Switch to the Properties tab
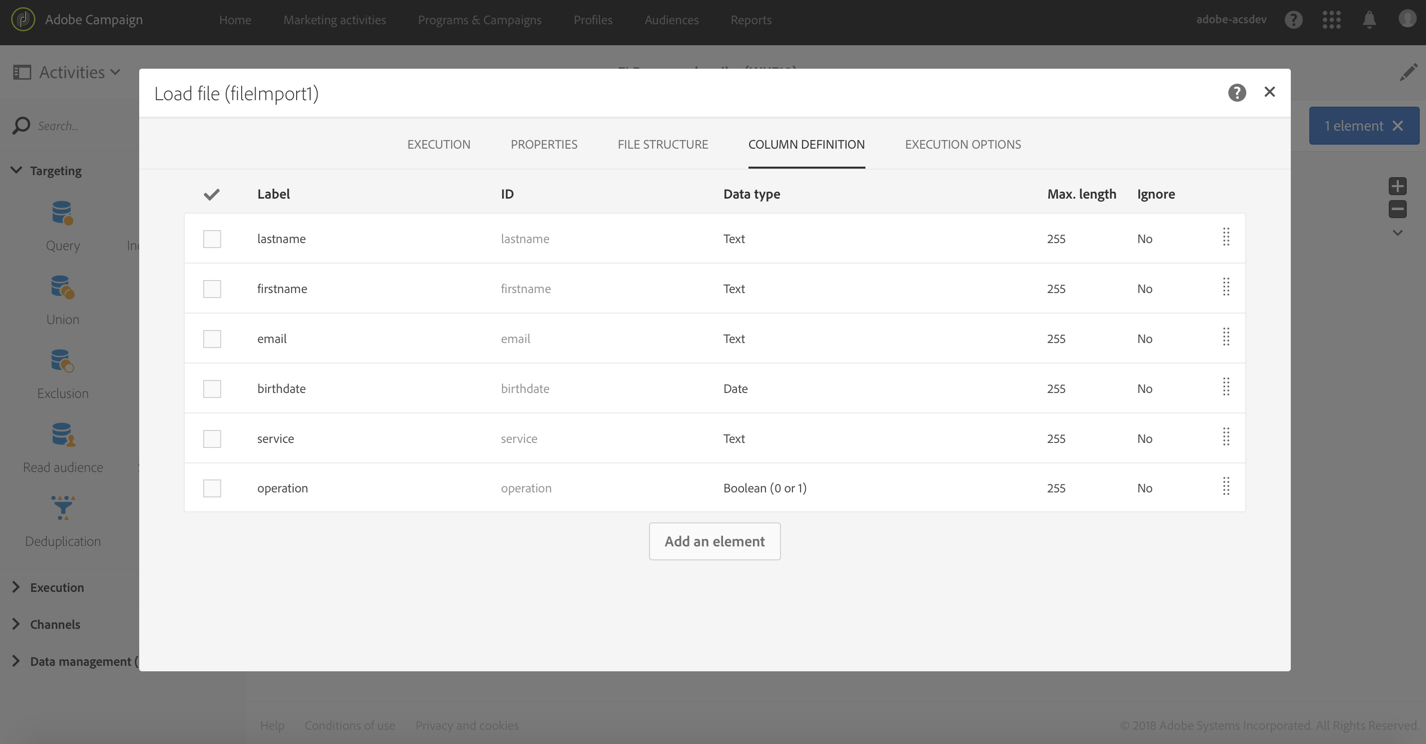 click(544, 144)
